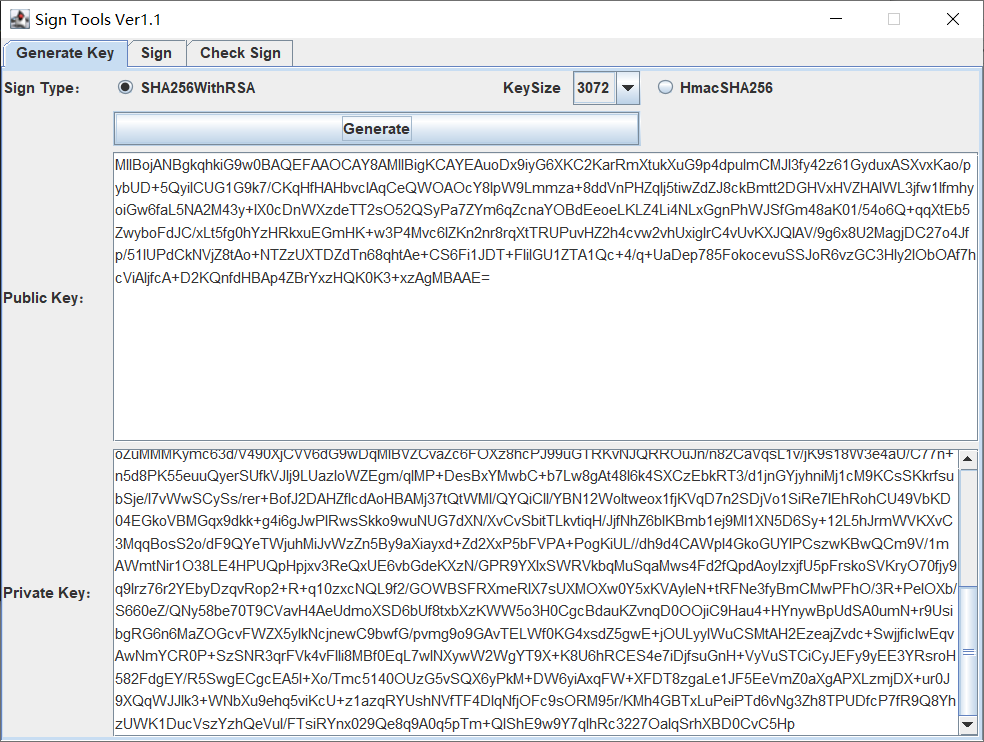This screenshot has height=742, width=984.
Task: Open the KeySize dropdown arrow
Action: 628,88
